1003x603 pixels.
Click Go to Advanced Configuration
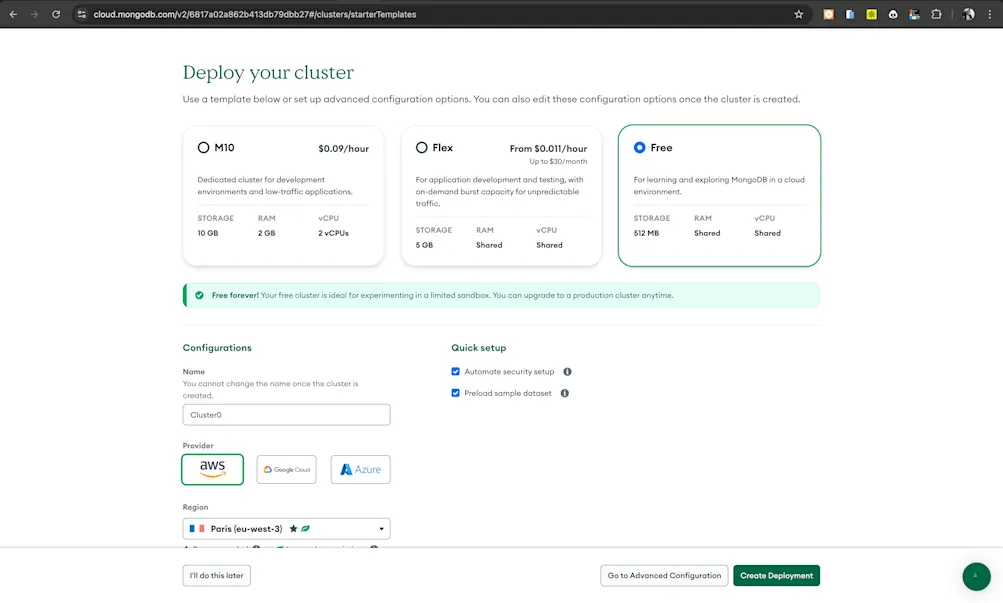click(663, 575)
